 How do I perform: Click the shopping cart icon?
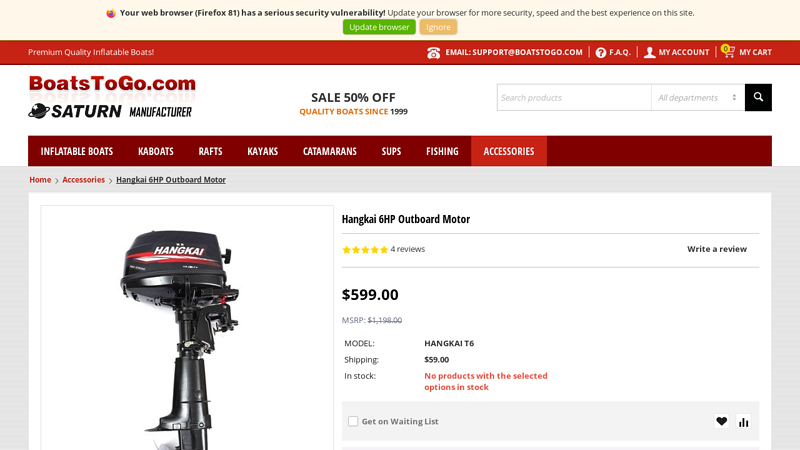pos(729,52)
